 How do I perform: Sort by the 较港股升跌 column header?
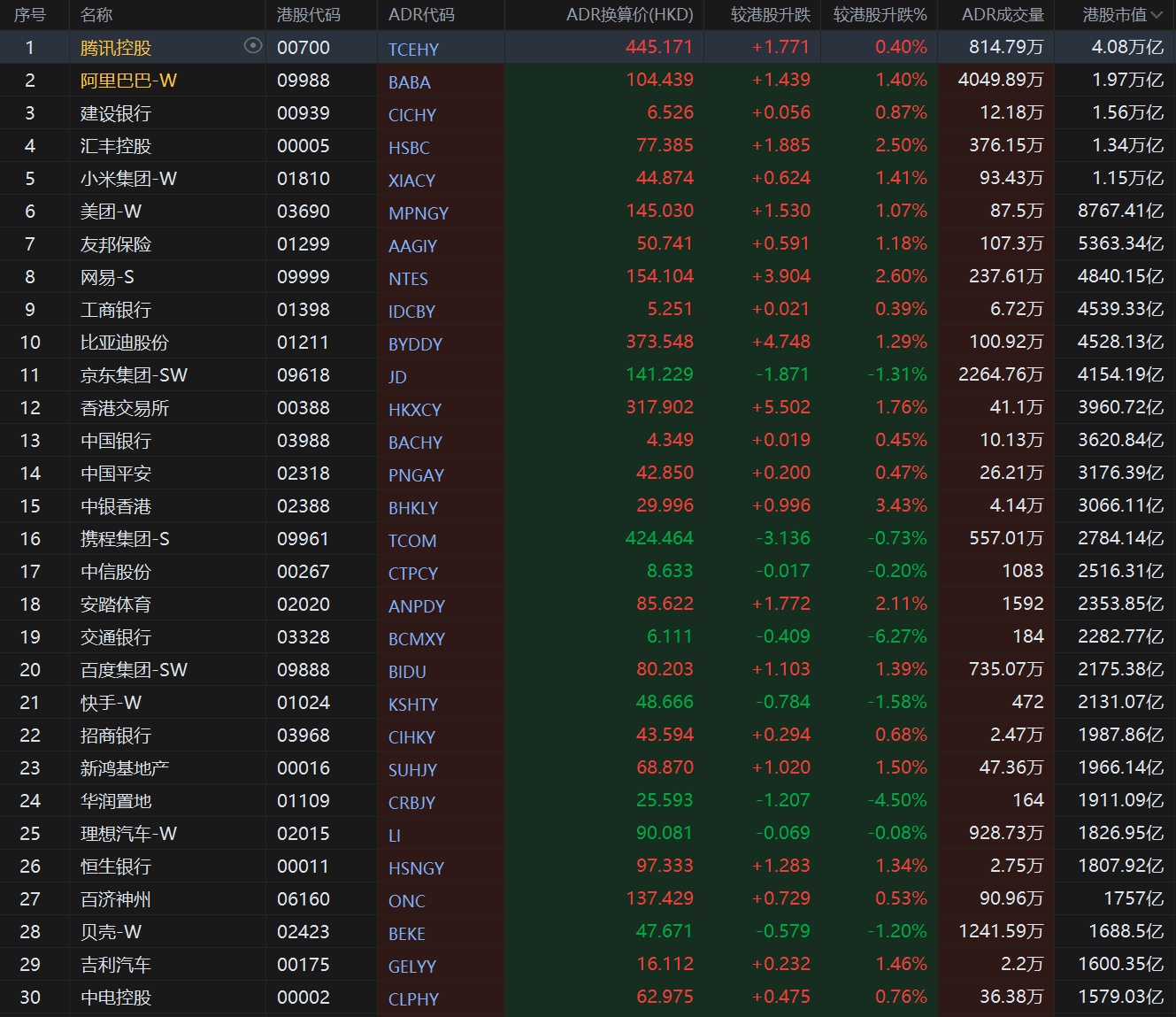point(770,15)
